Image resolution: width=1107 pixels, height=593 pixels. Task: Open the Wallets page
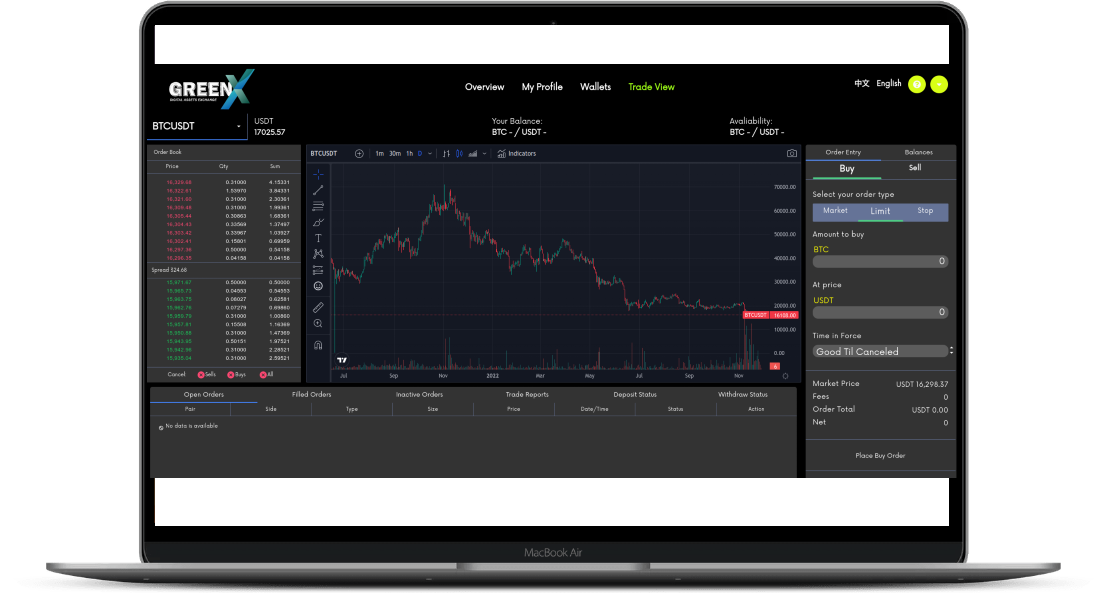[x=595, y=87]
